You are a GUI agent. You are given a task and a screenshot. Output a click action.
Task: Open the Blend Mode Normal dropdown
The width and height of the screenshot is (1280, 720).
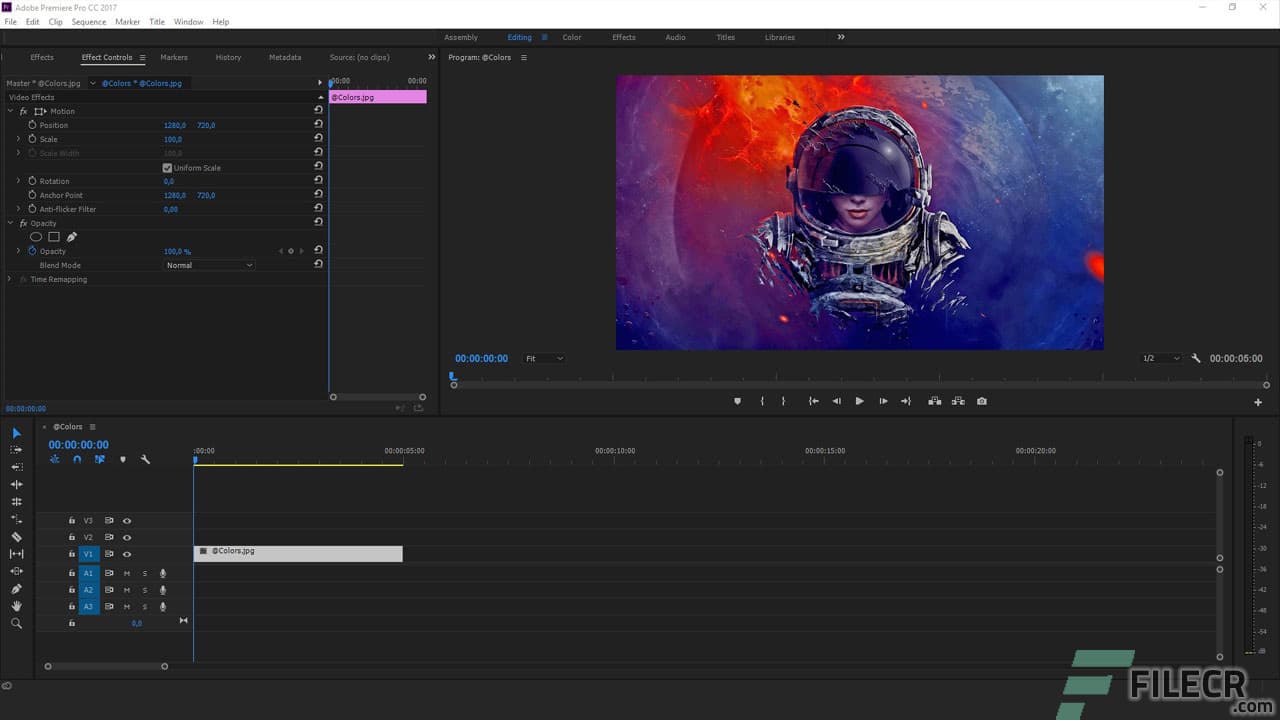coord(209,265)
